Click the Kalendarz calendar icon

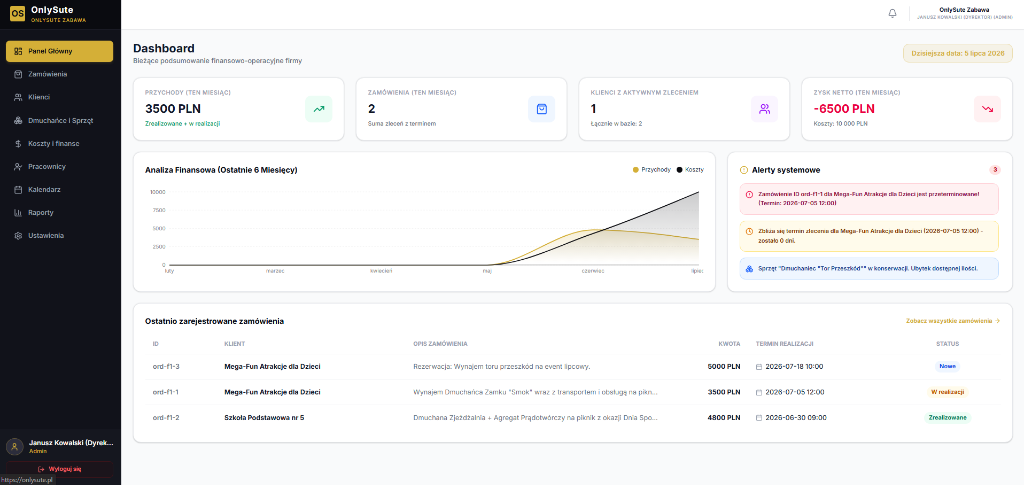(x=18, y=190)
